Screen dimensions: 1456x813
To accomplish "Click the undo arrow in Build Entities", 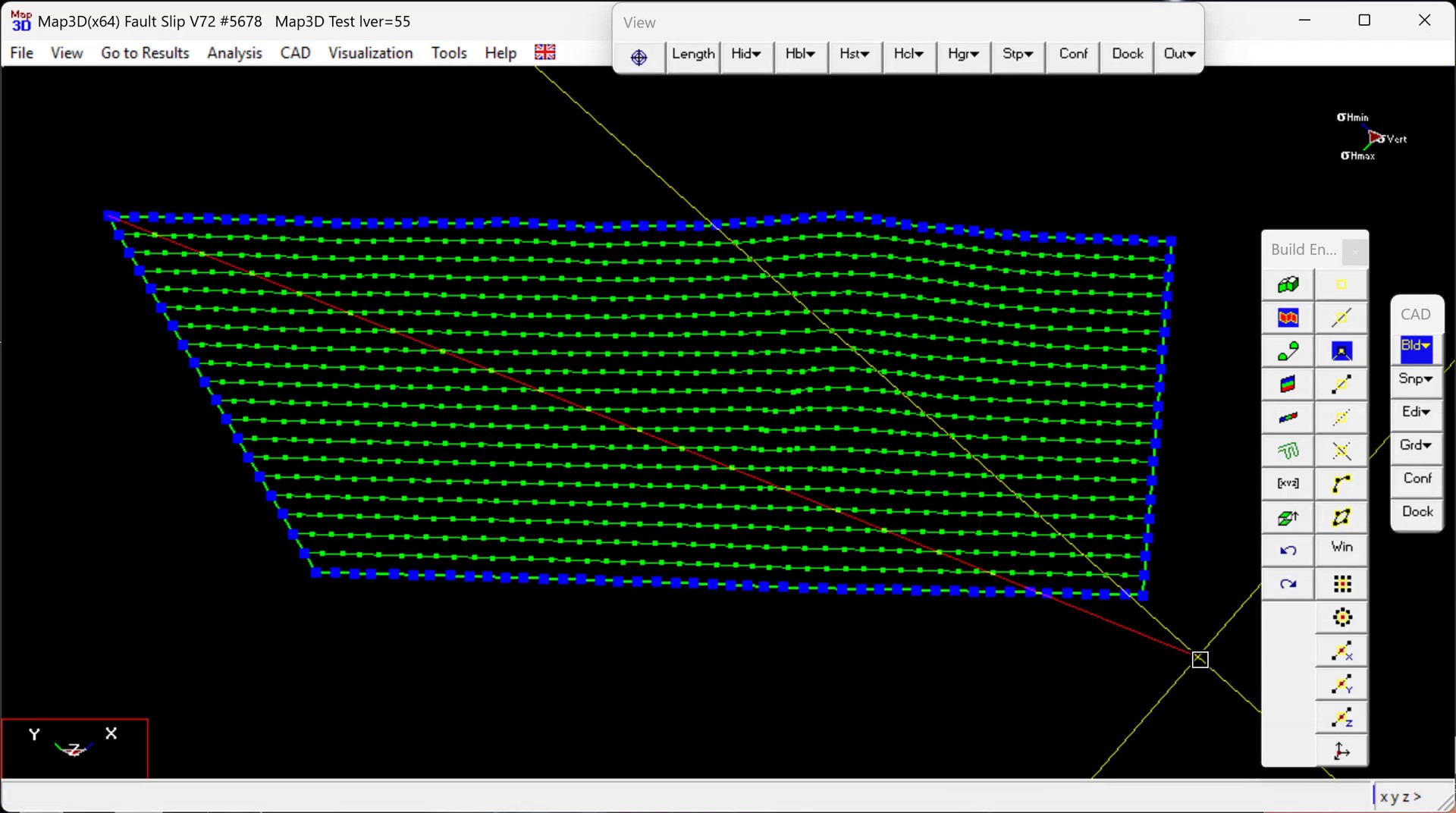I will click(1288, 551).
